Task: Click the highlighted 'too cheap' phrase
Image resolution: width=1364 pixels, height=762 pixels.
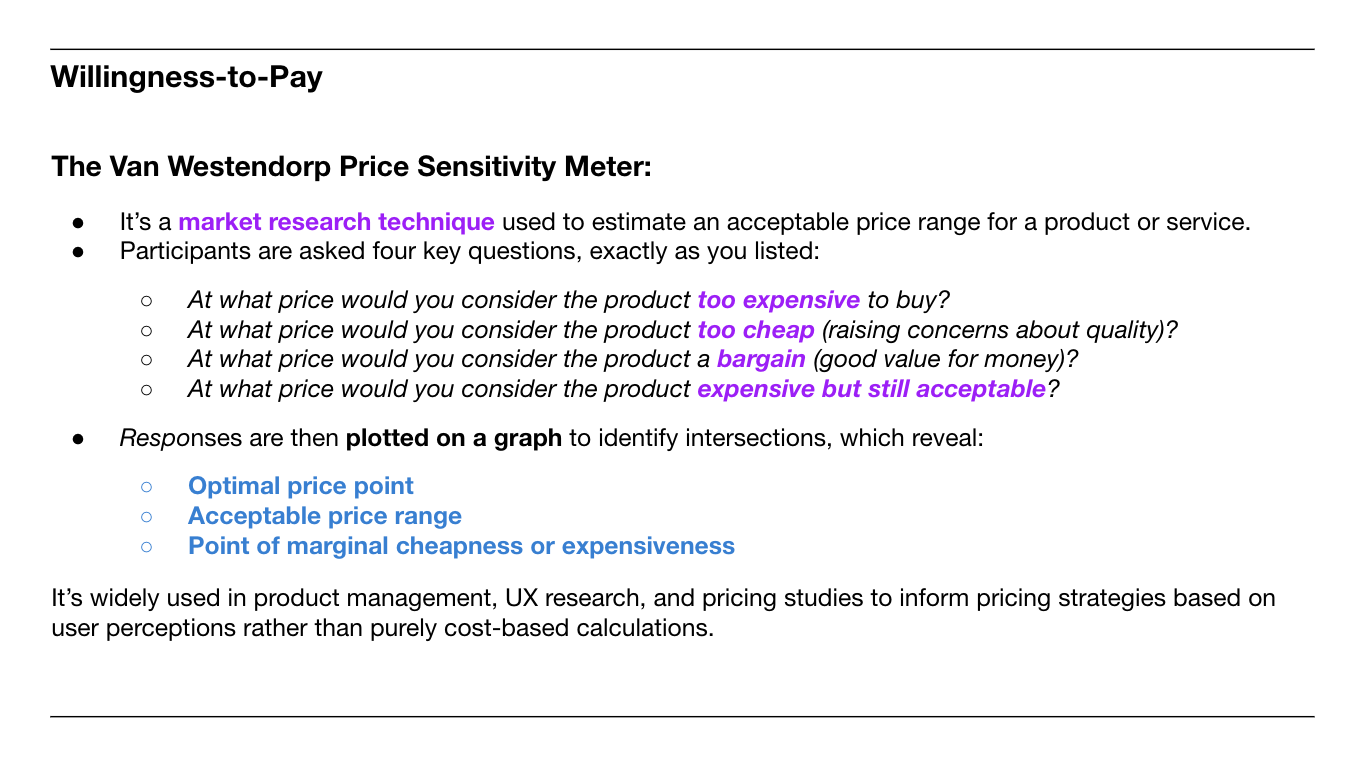Action: (x=756, y=330)
